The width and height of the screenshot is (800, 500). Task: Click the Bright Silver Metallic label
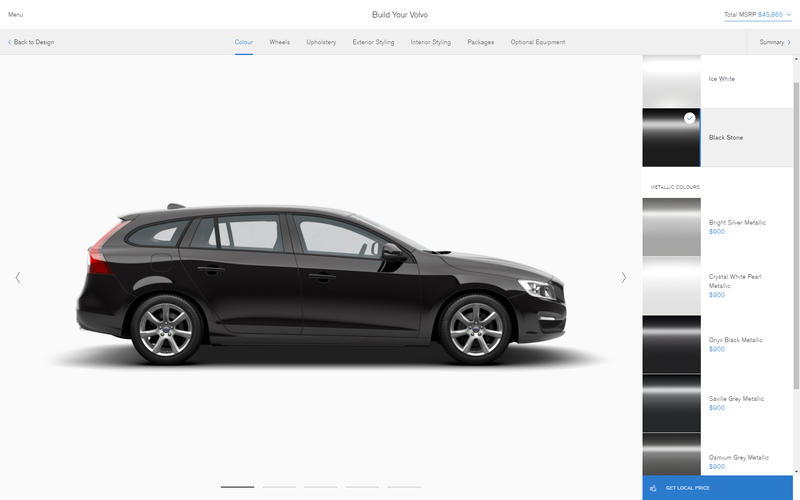(737, 222)
